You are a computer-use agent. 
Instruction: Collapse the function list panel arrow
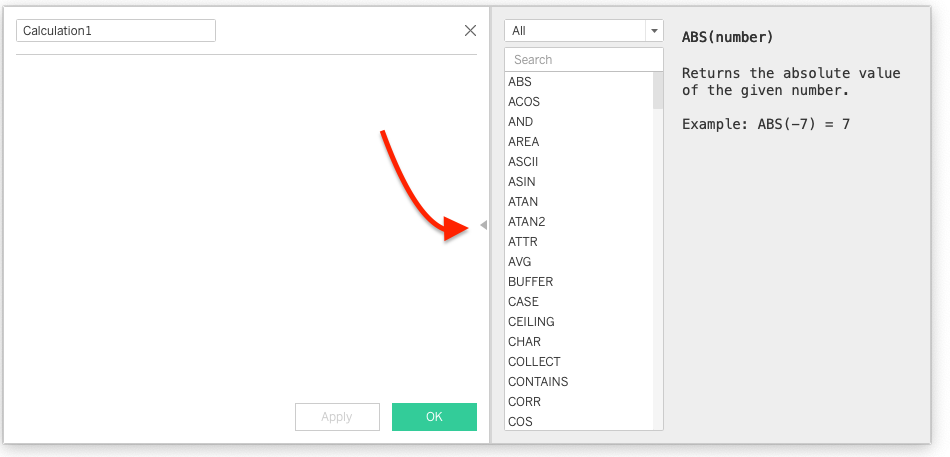tap(484, 226)
